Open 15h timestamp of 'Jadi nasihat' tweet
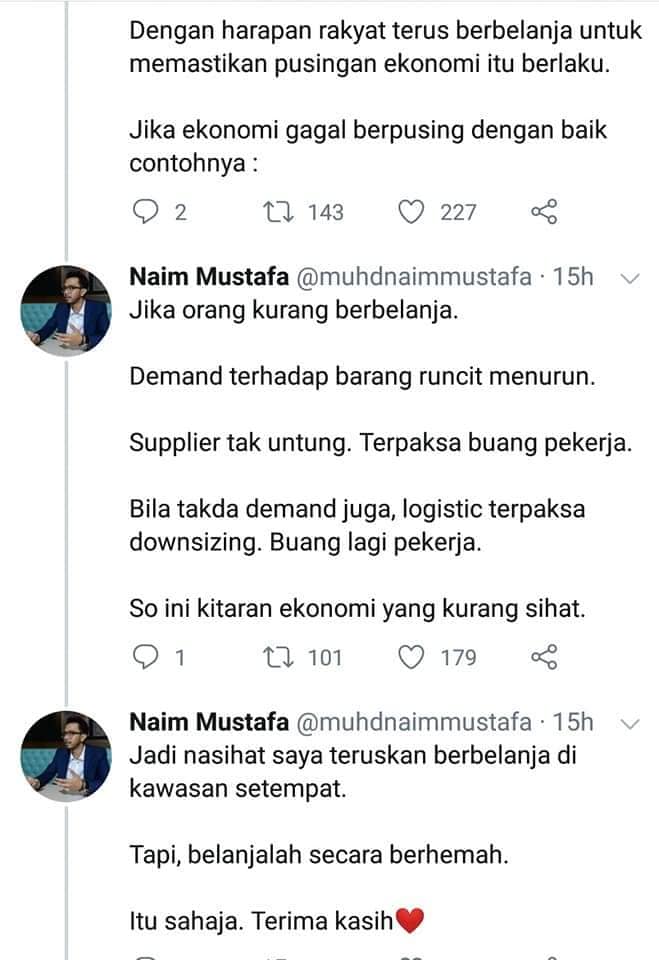The height and width of the screenshot is (960, 659). coord(573,722)
